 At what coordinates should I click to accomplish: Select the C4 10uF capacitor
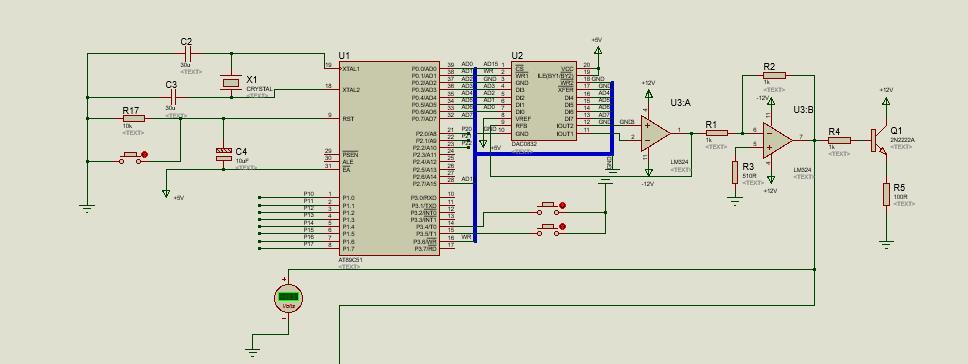tap(223, 154)
